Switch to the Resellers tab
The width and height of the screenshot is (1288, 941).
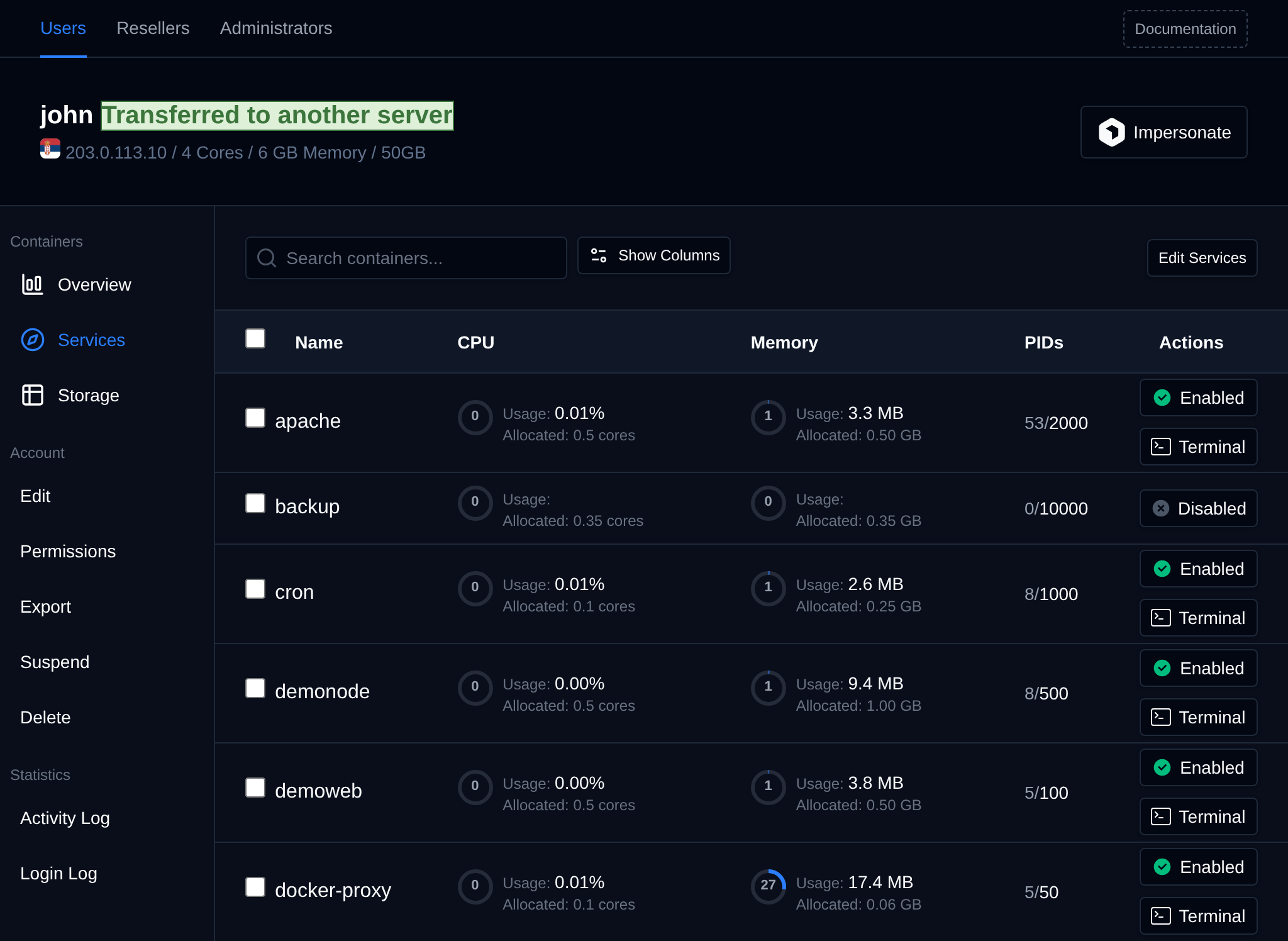[153, 28]
